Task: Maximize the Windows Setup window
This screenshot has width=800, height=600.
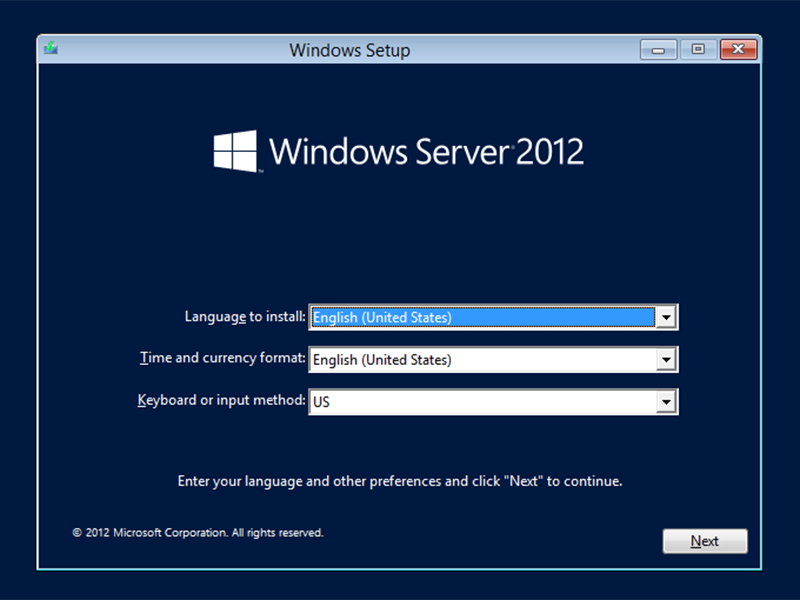Action: (697, 49)
